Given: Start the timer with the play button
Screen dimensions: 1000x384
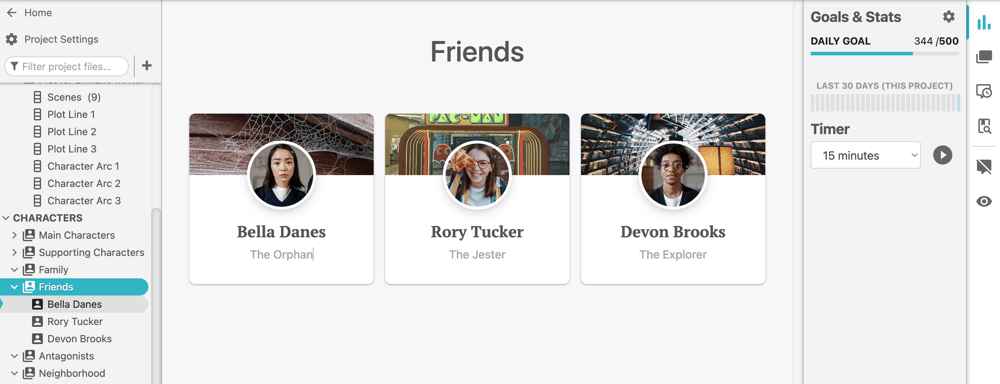Looking at the screenshot, I should [x=943, y=155].
